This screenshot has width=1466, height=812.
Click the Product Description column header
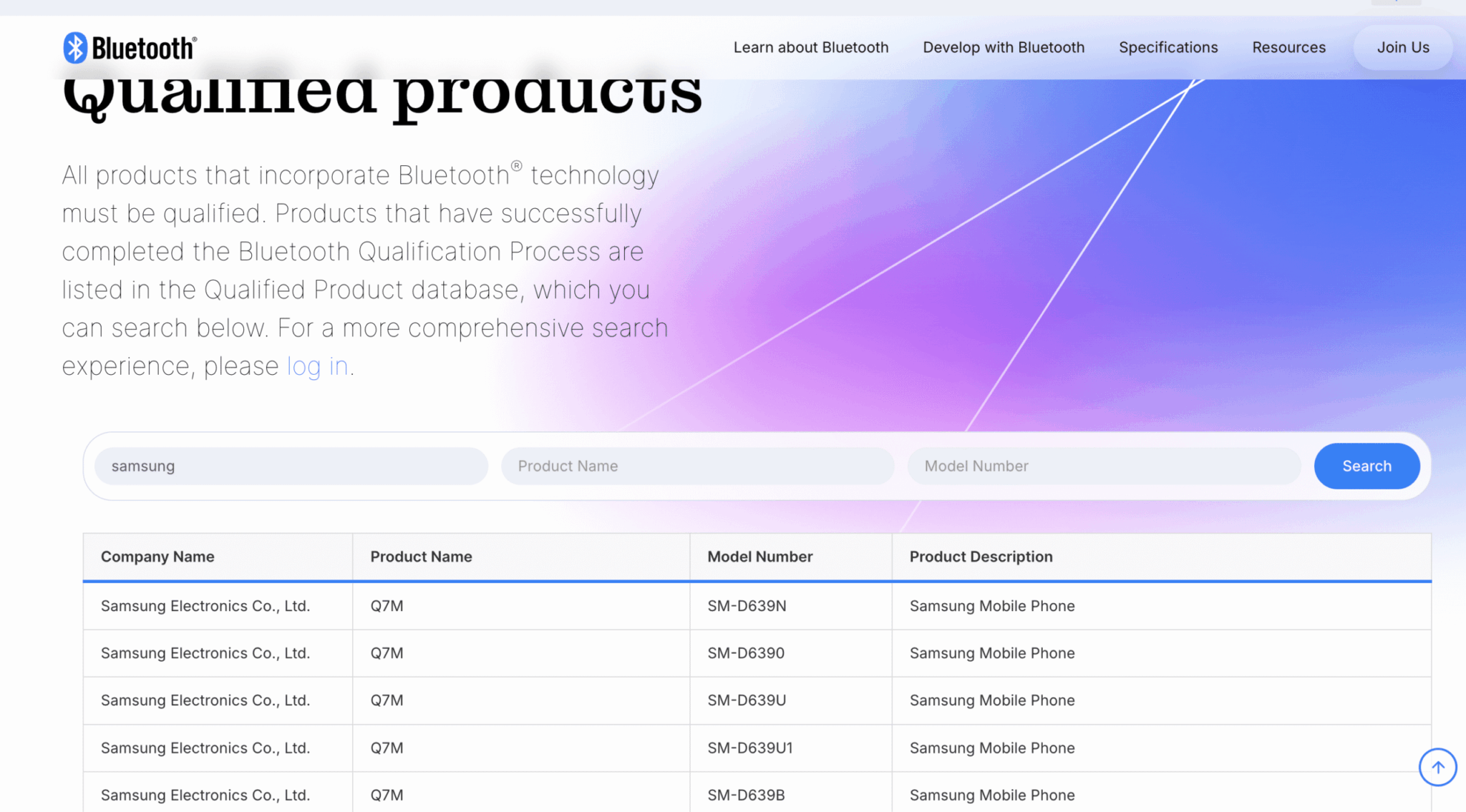pos(981,557)
